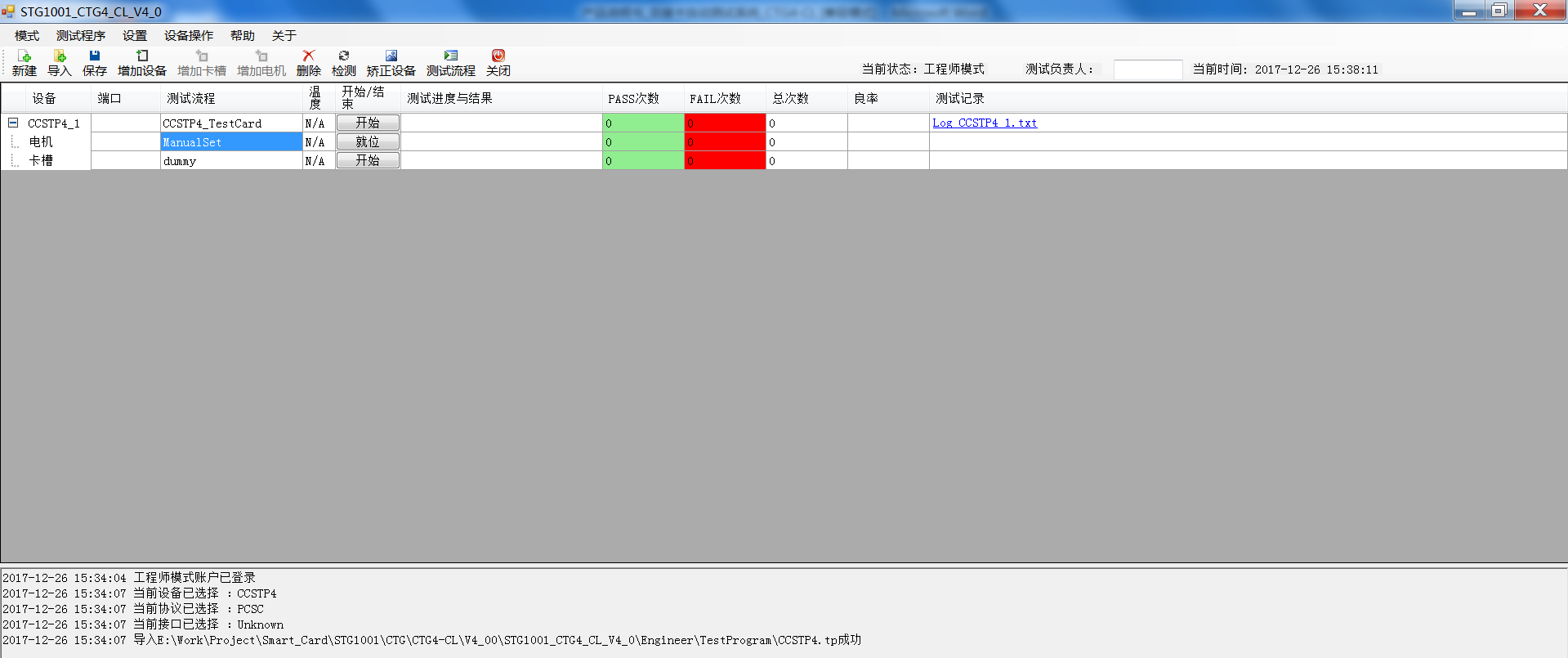
Task: Click the 端口 column header
Action: click(126, 98)
